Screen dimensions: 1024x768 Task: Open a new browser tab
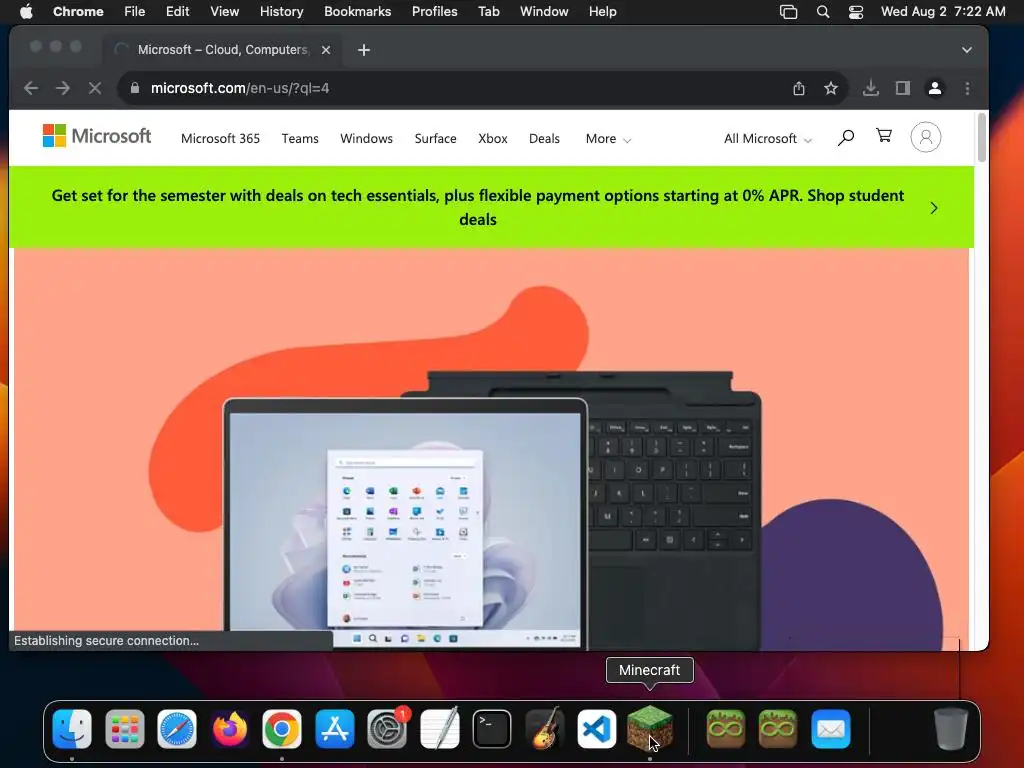click(x=364, y=50)
